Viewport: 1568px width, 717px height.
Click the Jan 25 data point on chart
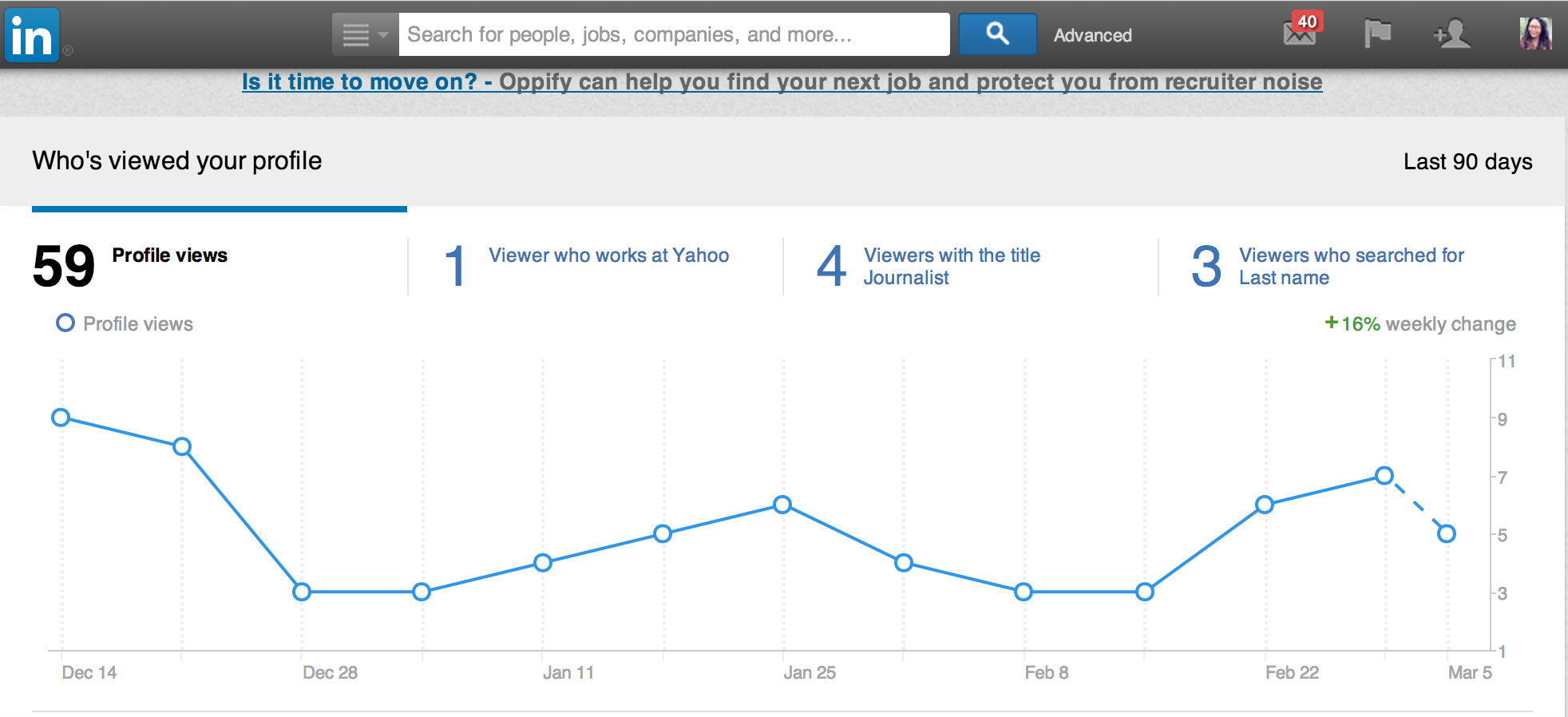[782, 505]
